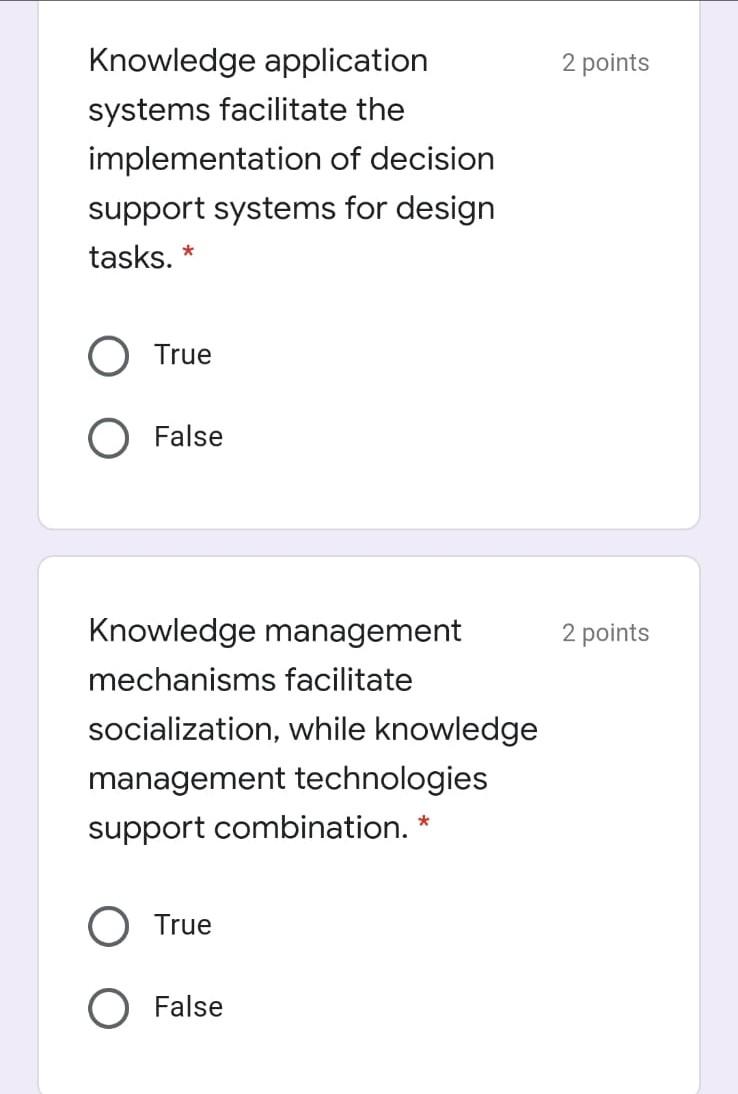Click the True answer label text, first question
This screenshot has width=738, height=1094.
181,355
